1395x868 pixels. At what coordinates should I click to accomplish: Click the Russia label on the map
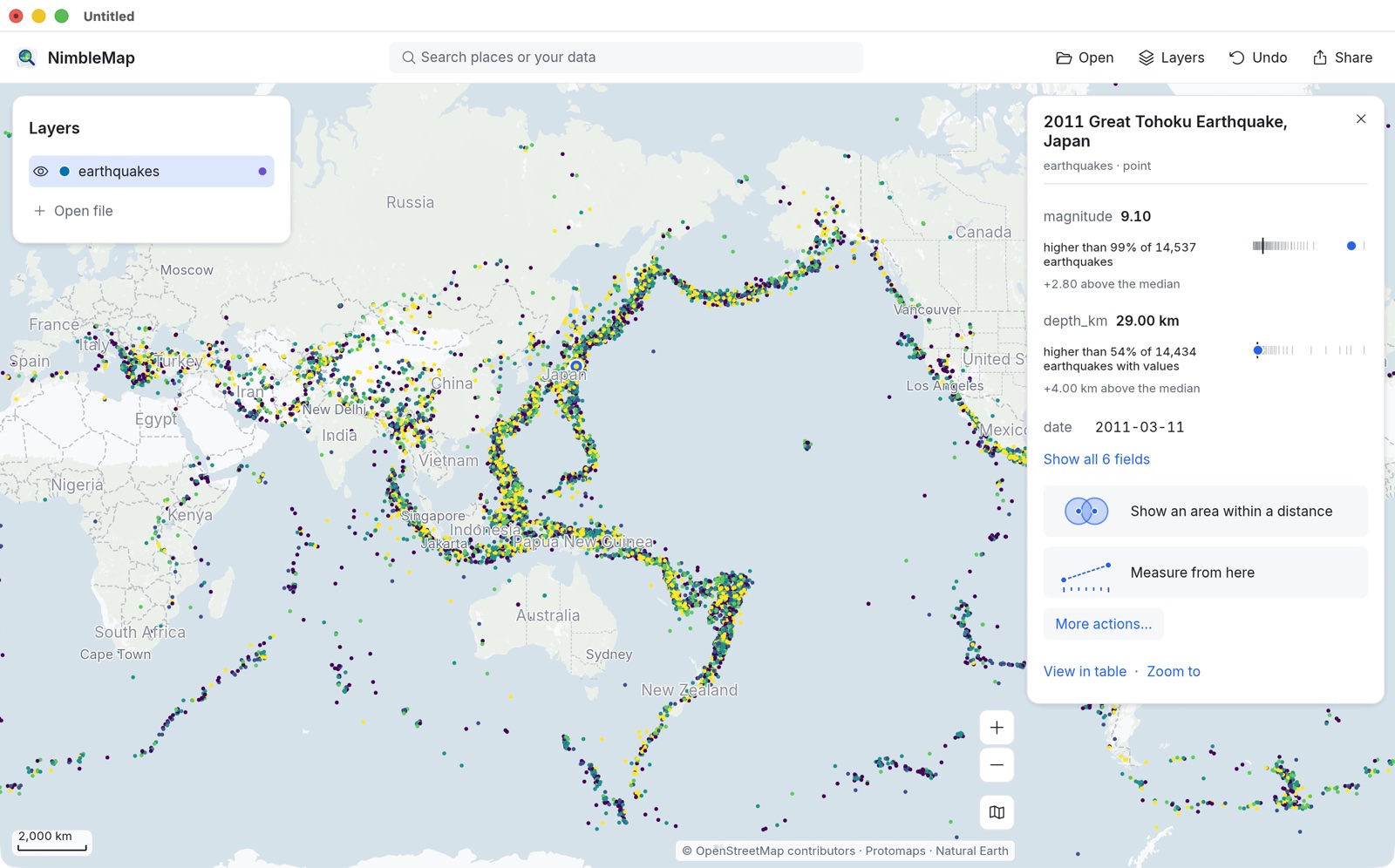[410, 202]
